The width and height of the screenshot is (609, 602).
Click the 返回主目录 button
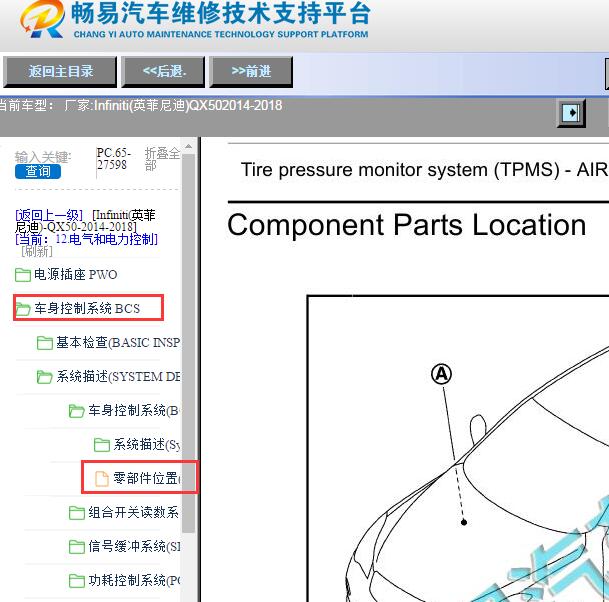[x=60, y=71]
